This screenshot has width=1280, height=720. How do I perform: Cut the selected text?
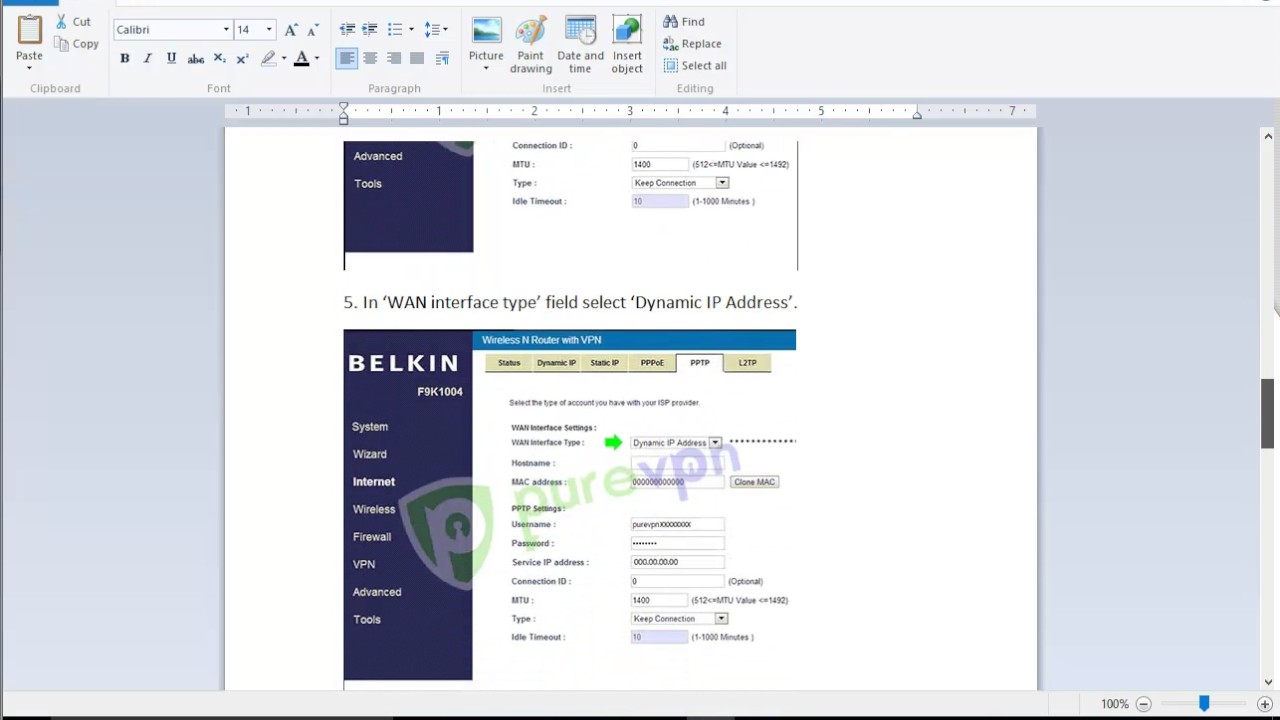point(72,21)
